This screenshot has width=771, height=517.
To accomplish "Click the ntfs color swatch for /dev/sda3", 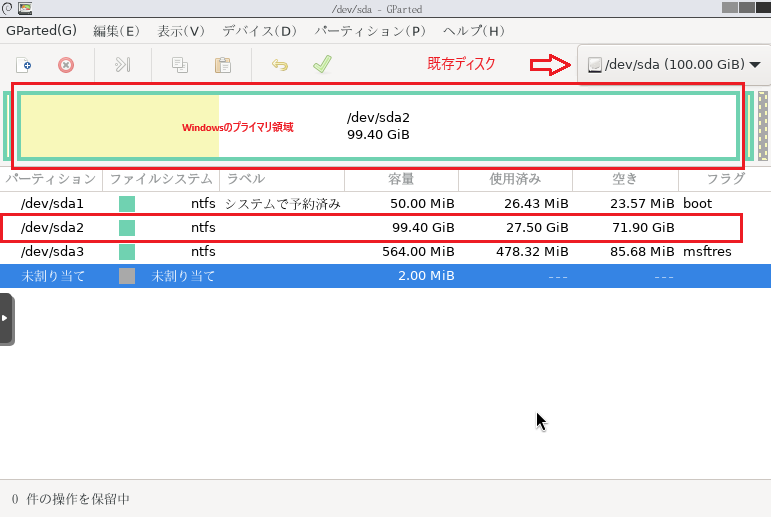I will pos(127,252).
